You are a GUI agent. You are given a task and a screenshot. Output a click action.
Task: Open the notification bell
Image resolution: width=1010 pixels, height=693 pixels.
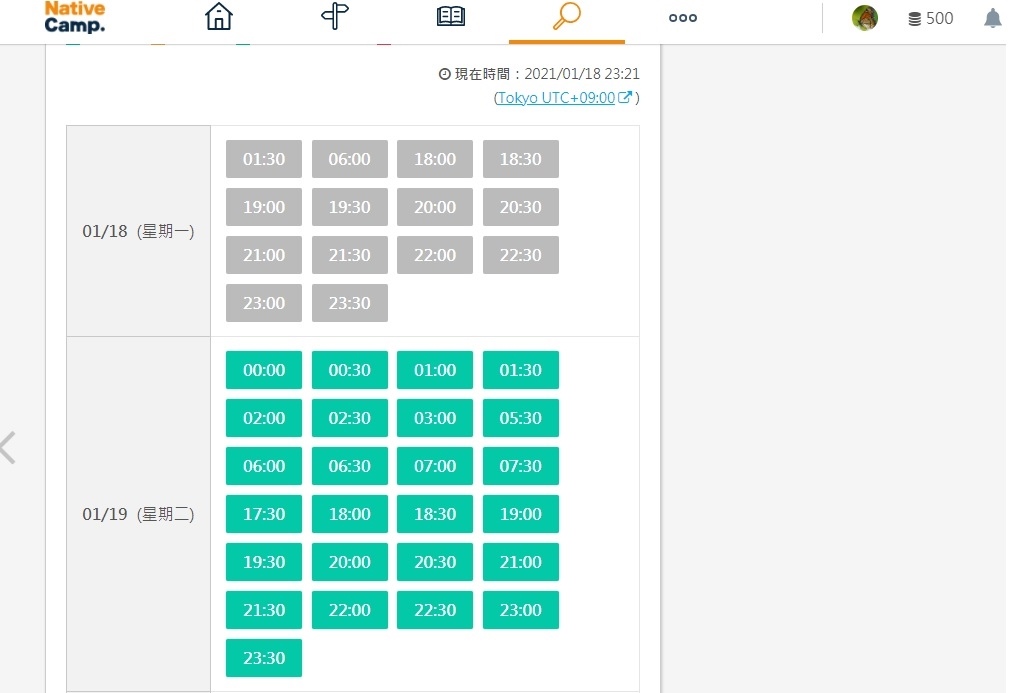(992, 18)
